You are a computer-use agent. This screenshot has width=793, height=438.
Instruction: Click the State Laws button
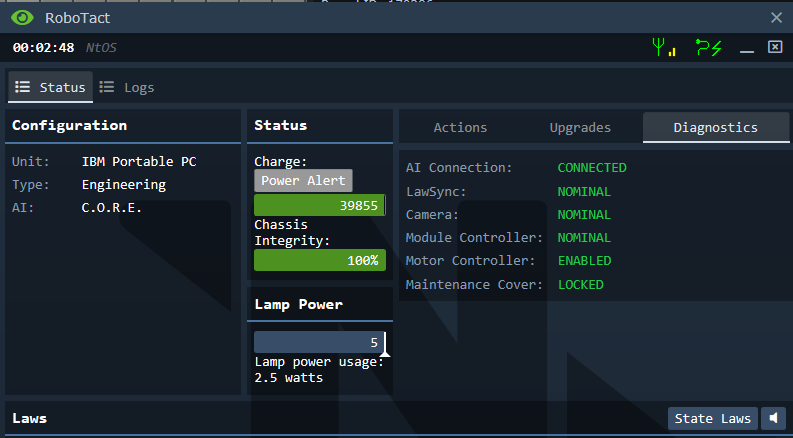[713, 418]
